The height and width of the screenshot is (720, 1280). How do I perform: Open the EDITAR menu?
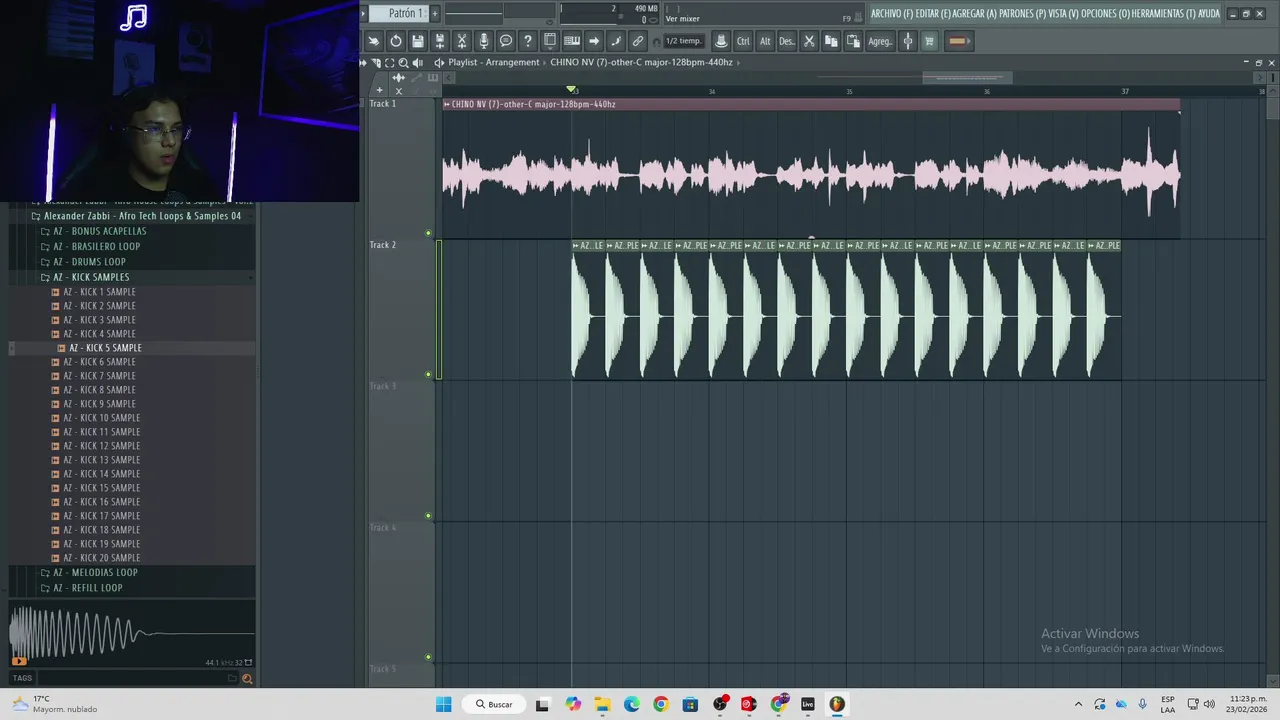[x=933, y=13]
